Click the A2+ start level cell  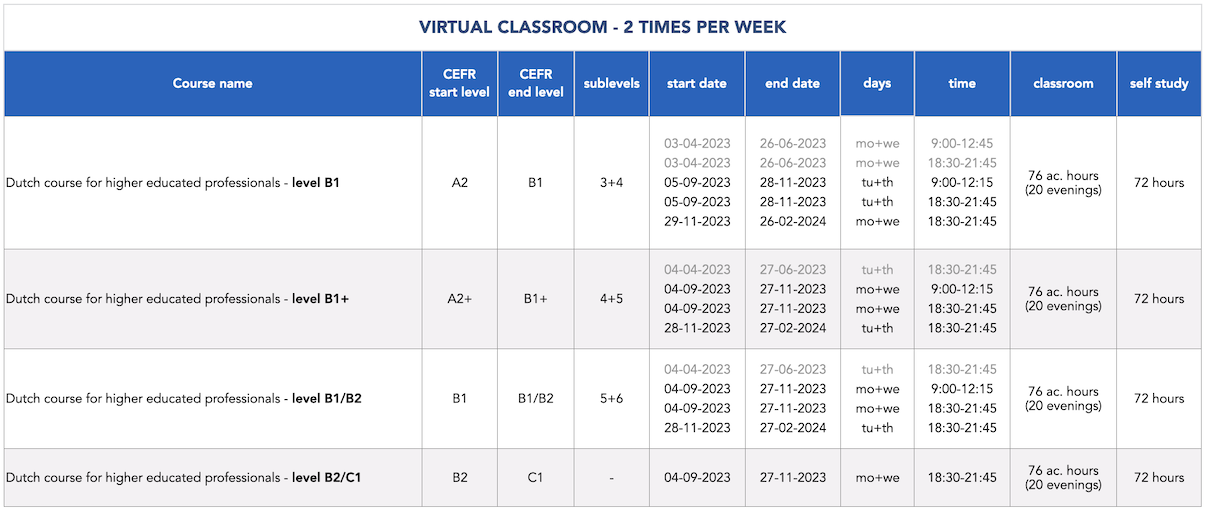[x=459, y=299]
